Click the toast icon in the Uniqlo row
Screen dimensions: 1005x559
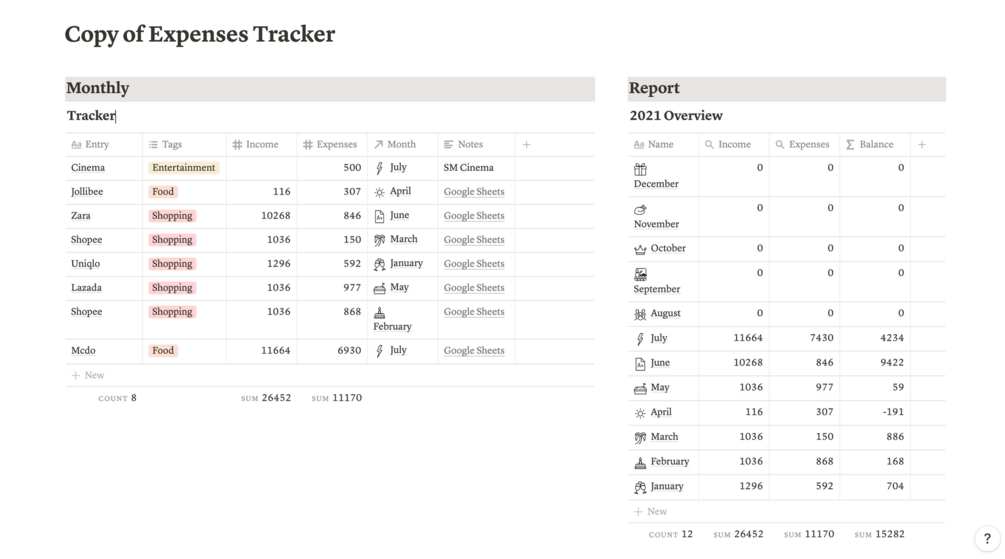click(x=379, y=264)
